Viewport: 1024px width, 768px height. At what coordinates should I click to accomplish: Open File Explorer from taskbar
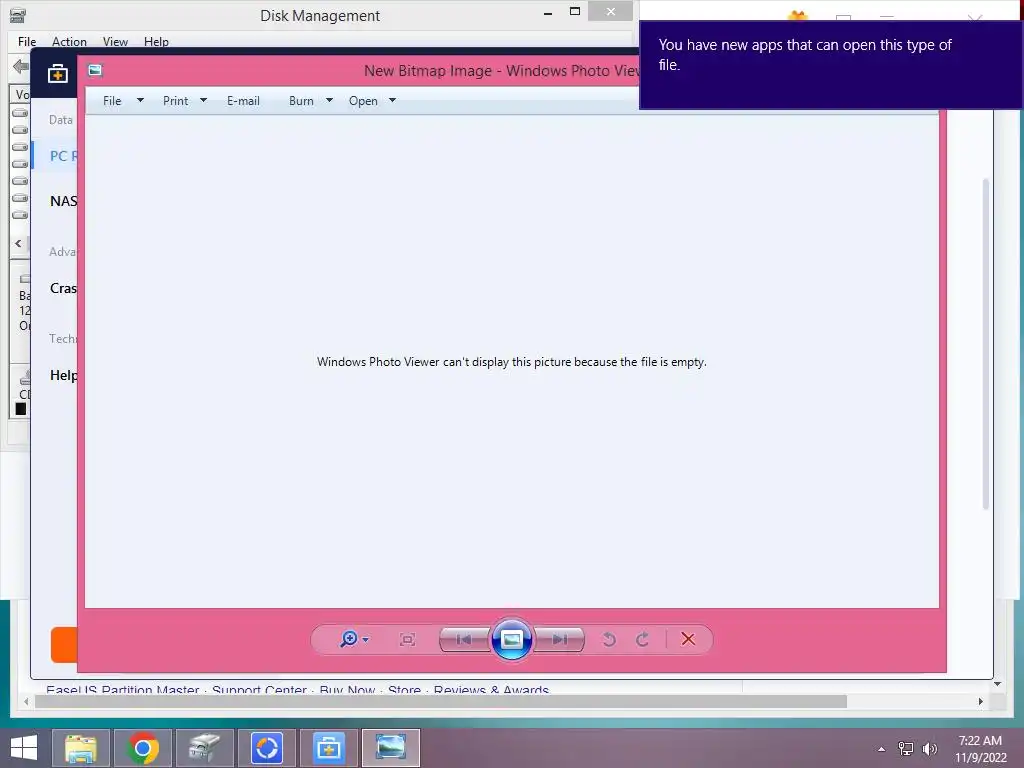[80, 748]
